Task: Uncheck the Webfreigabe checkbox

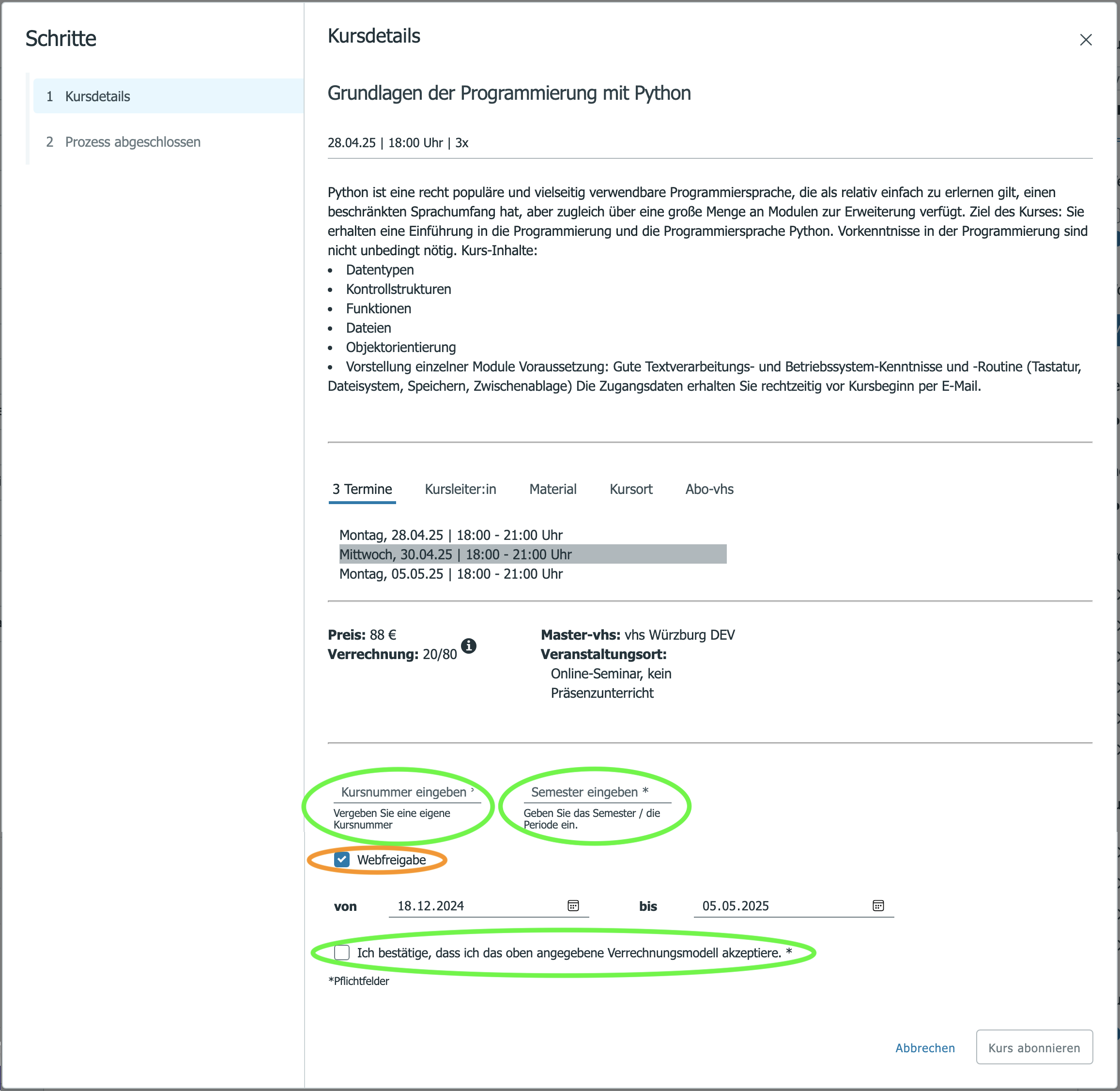Action: pos(342,860)
